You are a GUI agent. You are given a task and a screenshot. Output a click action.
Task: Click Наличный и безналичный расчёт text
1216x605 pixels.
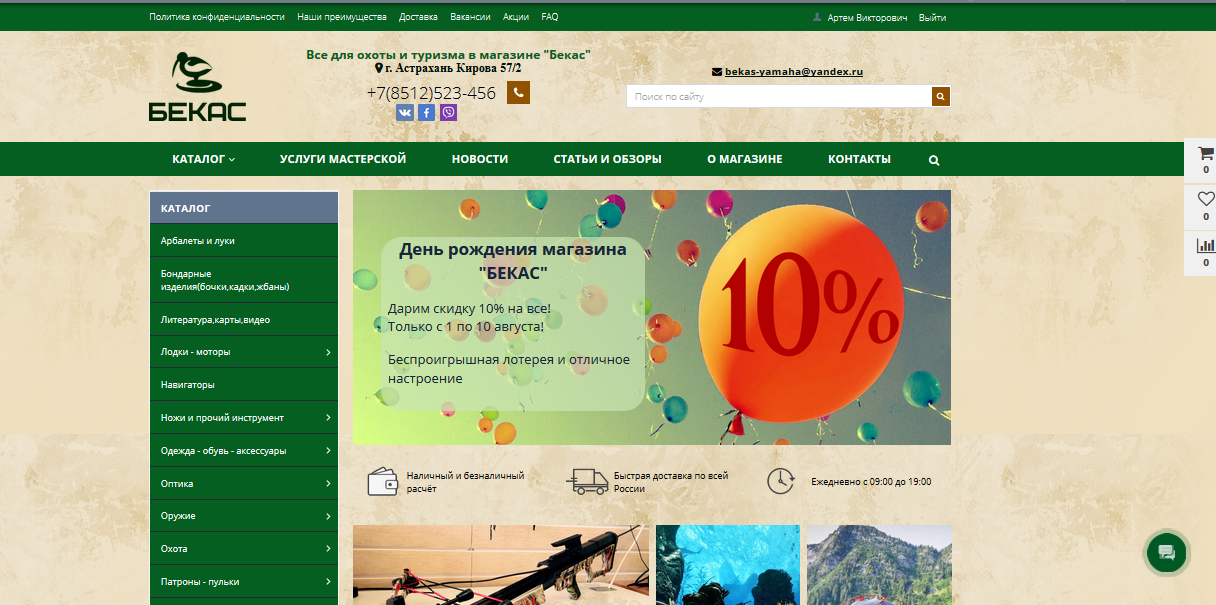click(465, 482)
